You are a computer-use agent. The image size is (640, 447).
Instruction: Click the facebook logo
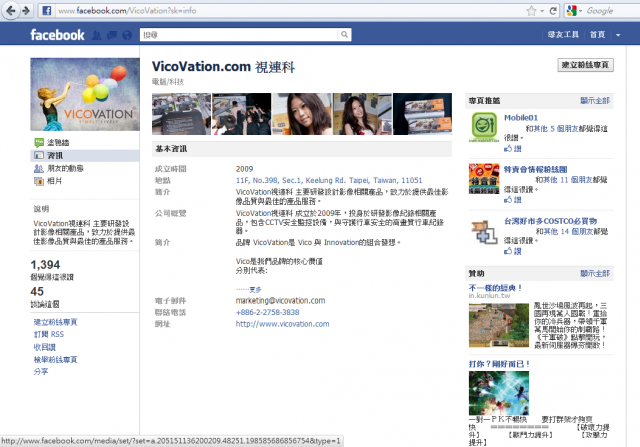[x=57, y=35]
